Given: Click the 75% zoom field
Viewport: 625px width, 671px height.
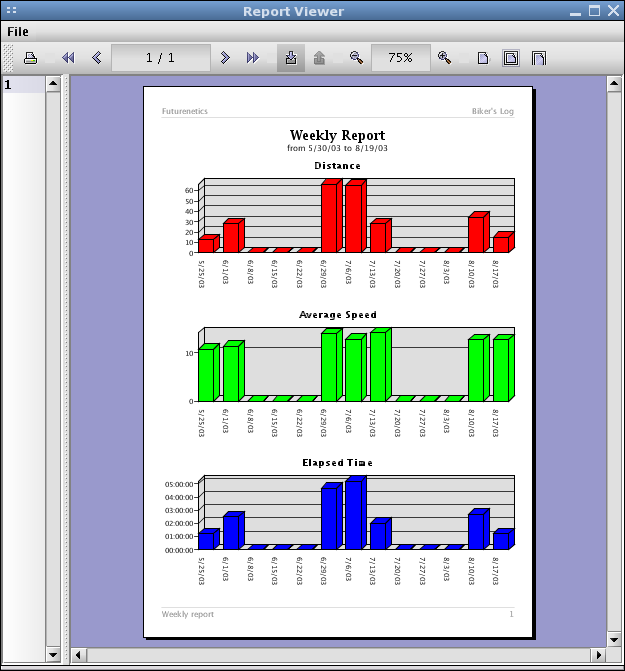Looking at the screenshot, I should (x=401, y=58).
